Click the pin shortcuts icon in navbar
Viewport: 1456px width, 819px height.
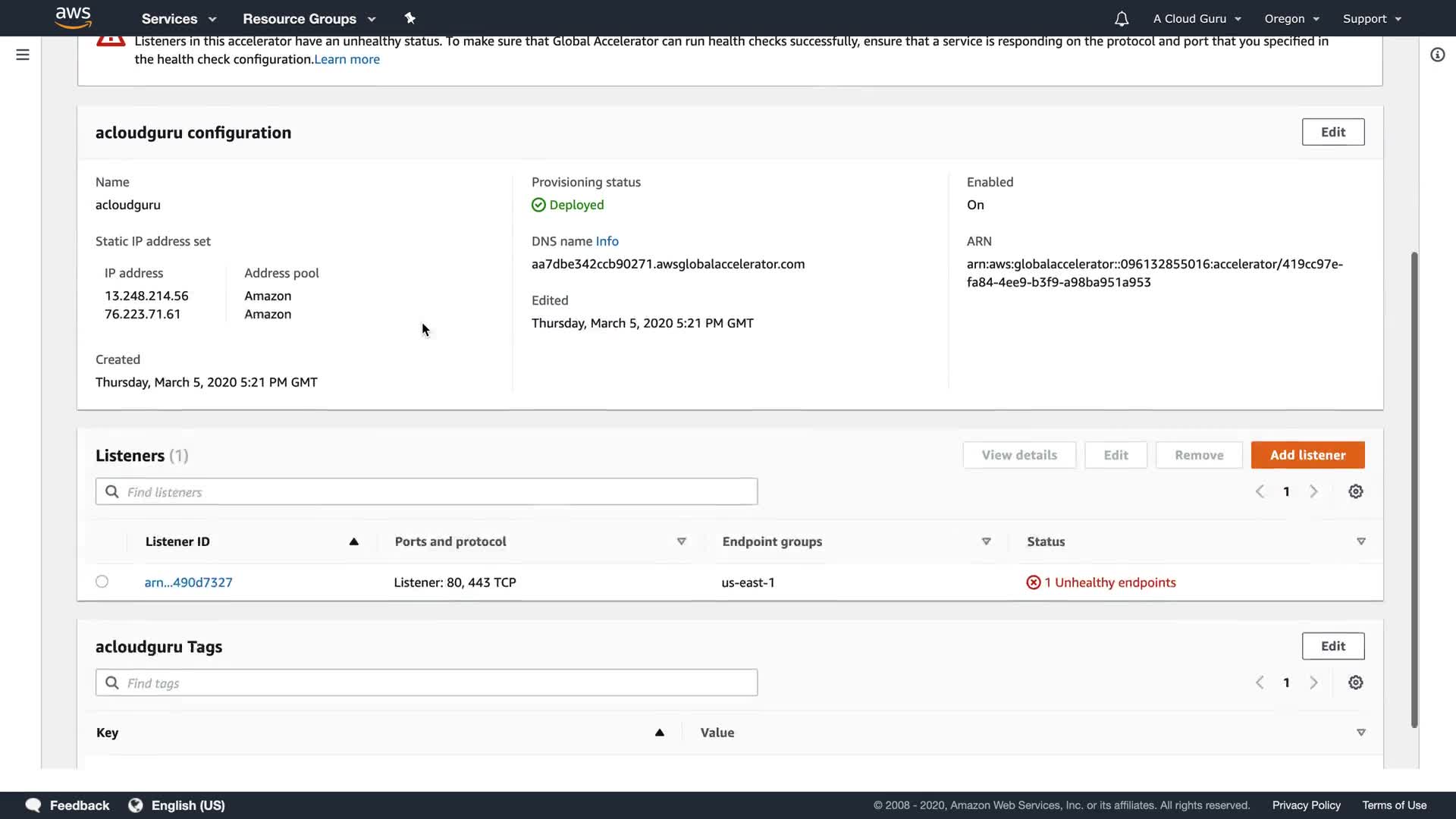point(409,18)
